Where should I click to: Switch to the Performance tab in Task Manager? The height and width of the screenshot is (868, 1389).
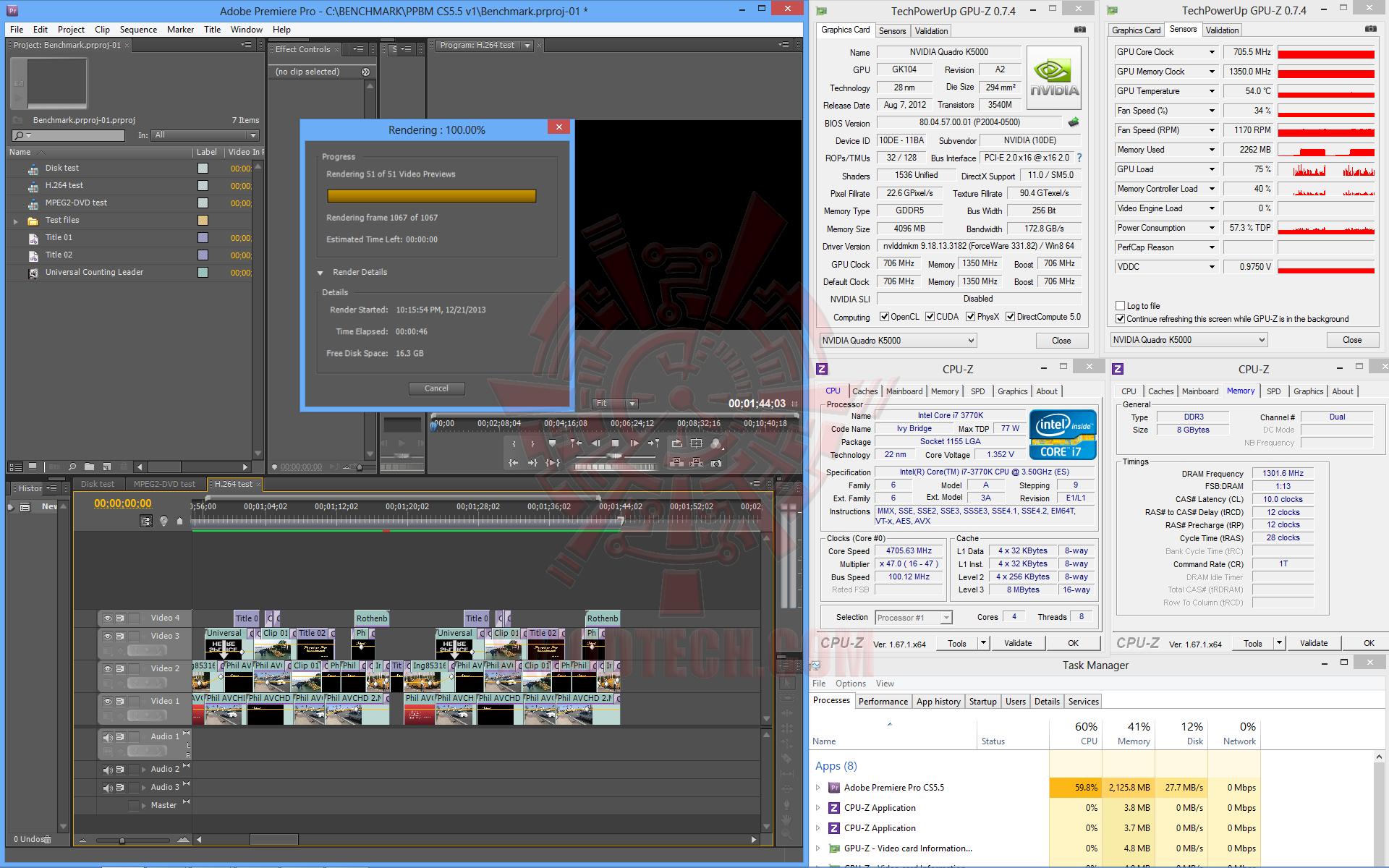[883, 702]
